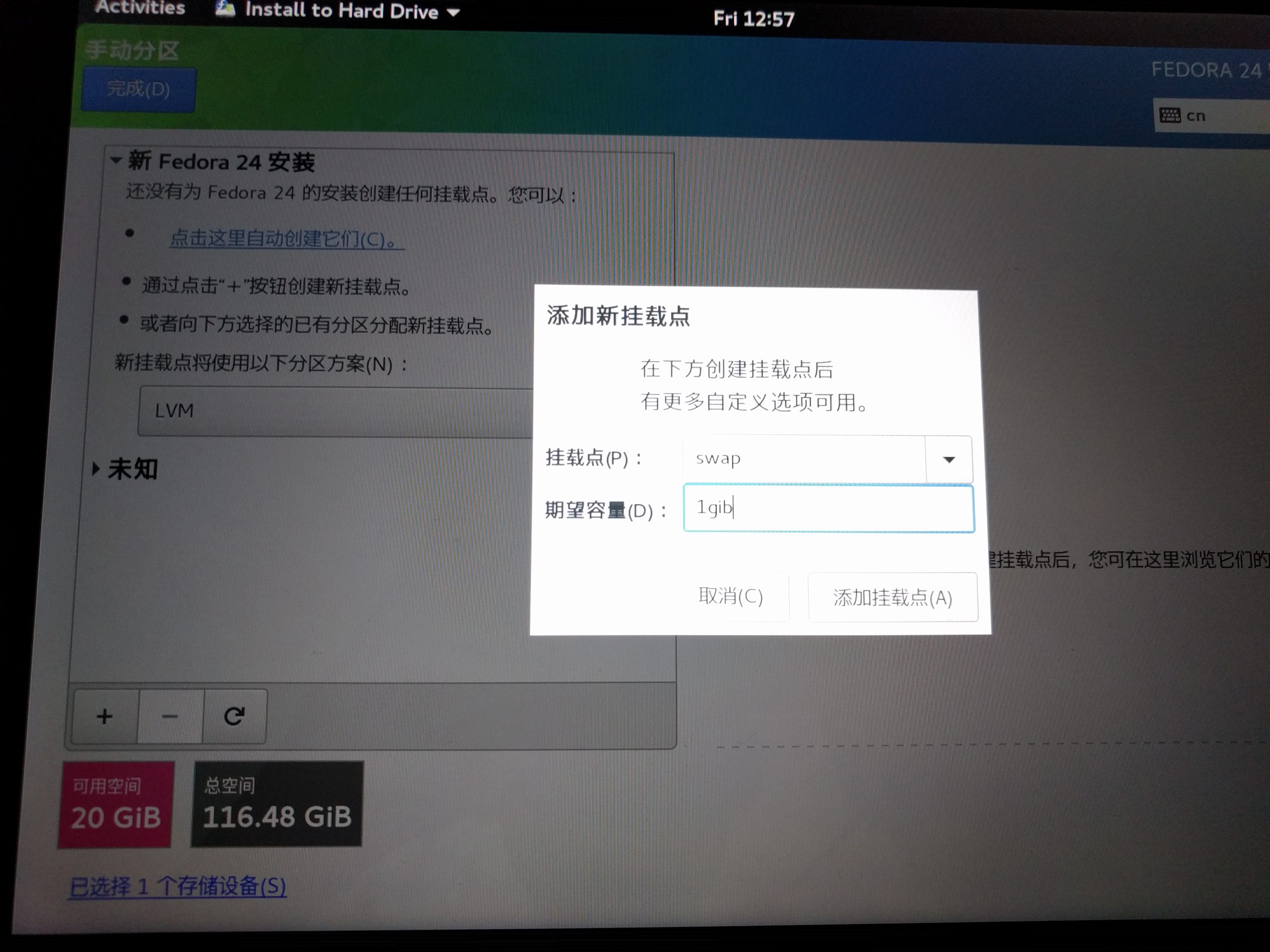The height and width of the screenshot is (952, 1270).
Task: Expand the 未知 section
Action: pyautogui.click(x=96, y=469)
